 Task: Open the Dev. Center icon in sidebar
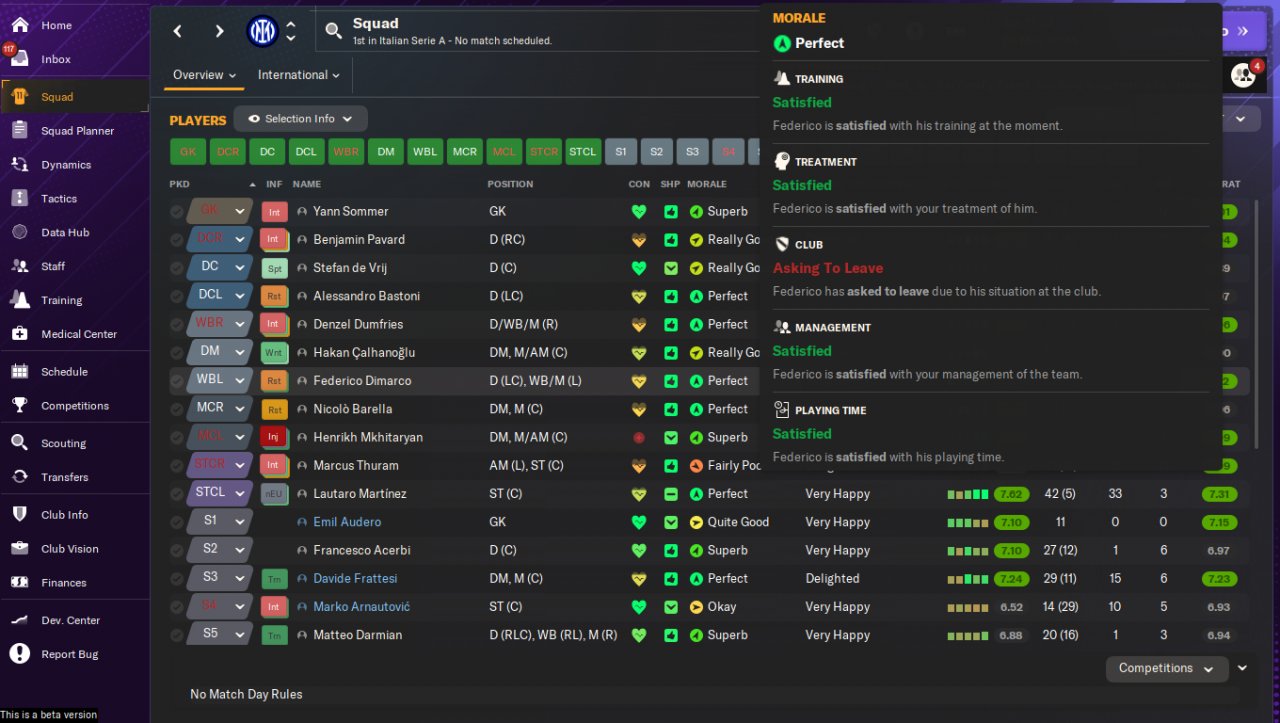pos(20,620)
